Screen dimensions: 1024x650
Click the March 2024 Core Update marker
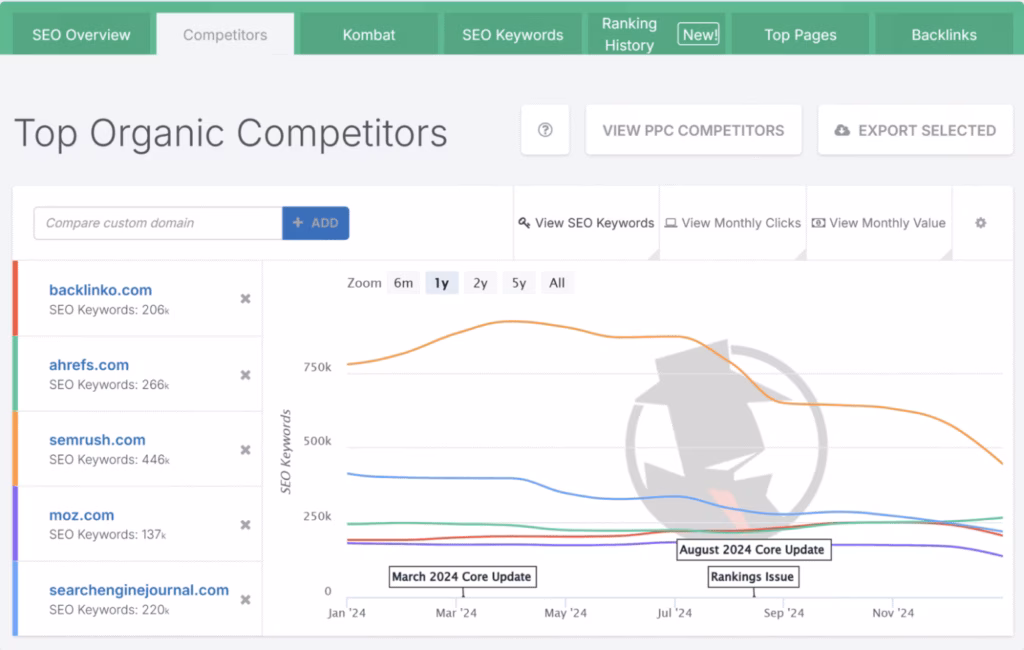tap(461, 577)
